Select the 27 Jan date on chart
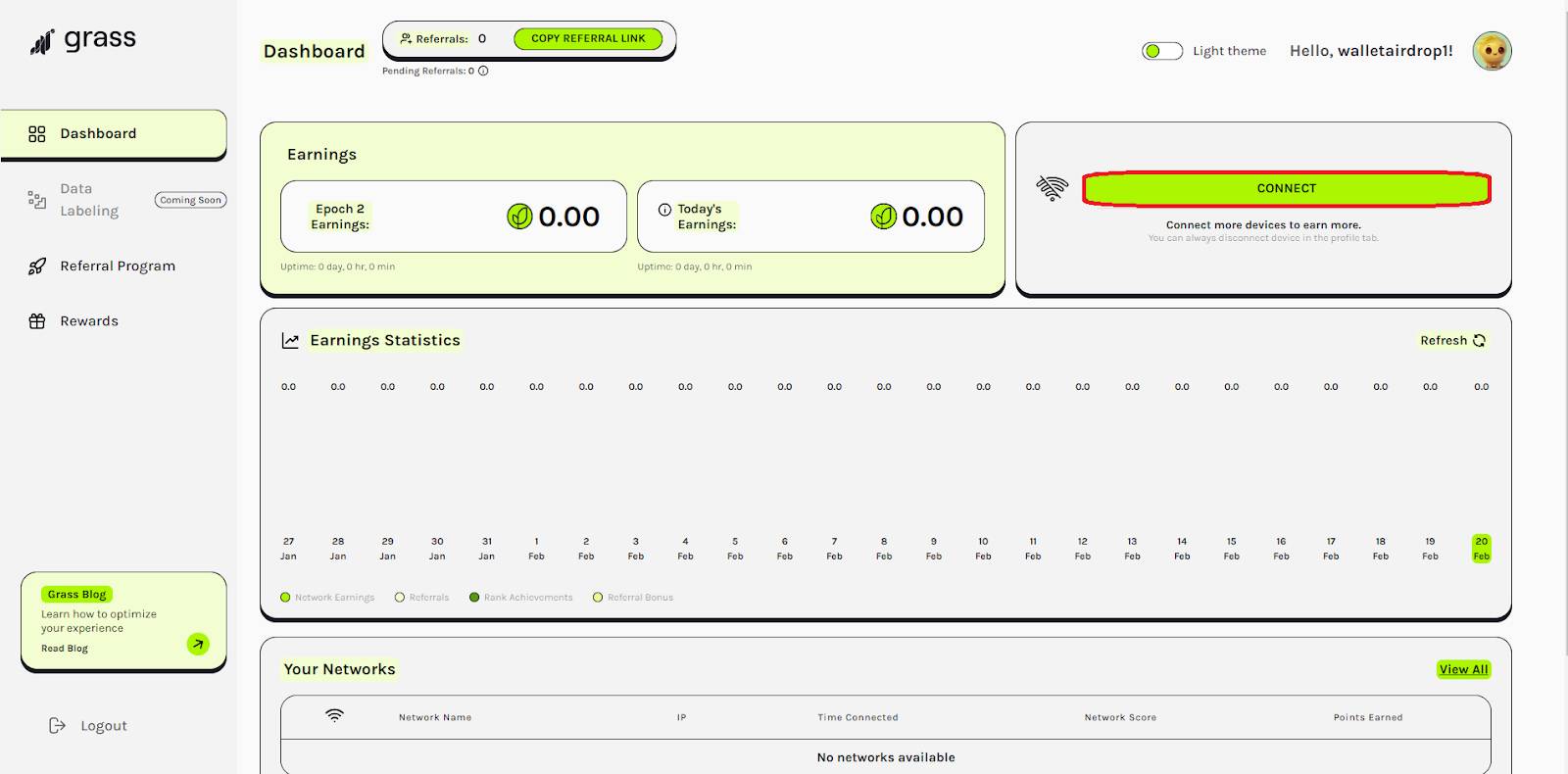This screenshot has height=774, width=1568. pos(288,549)
